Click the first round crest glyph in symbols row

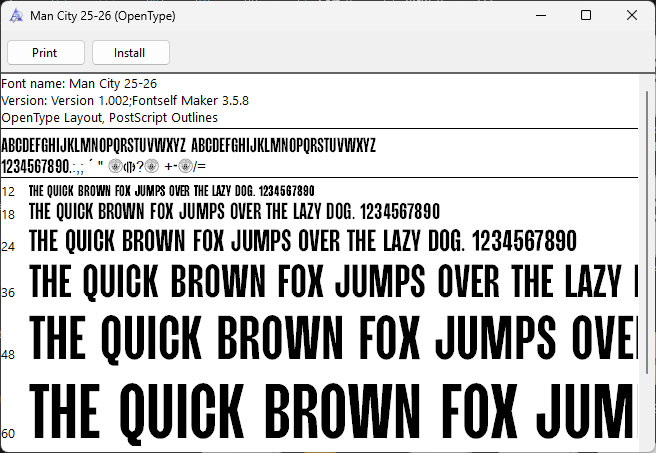(x=115, y=166)
